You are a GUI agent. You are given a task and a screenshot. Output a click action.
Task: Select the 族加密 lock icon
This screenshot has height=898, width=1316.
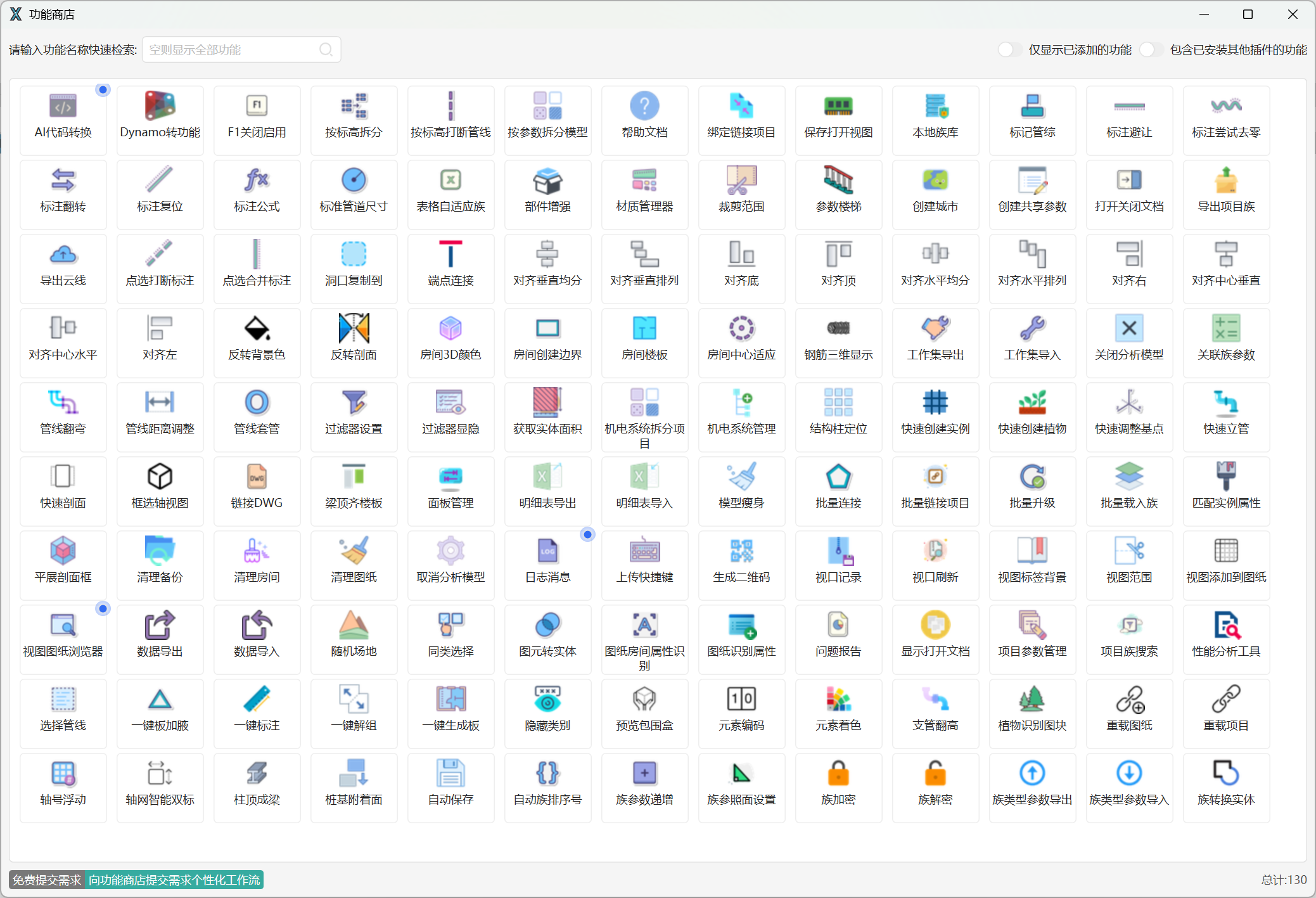(x=838, y=773)
